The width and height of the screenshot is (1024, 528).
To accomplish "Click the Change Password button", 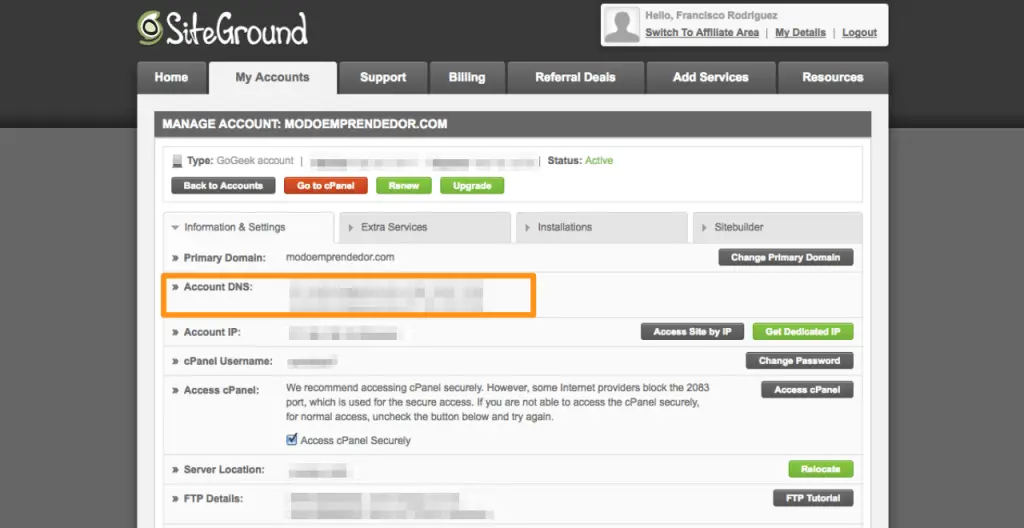I will pos(799,361).
